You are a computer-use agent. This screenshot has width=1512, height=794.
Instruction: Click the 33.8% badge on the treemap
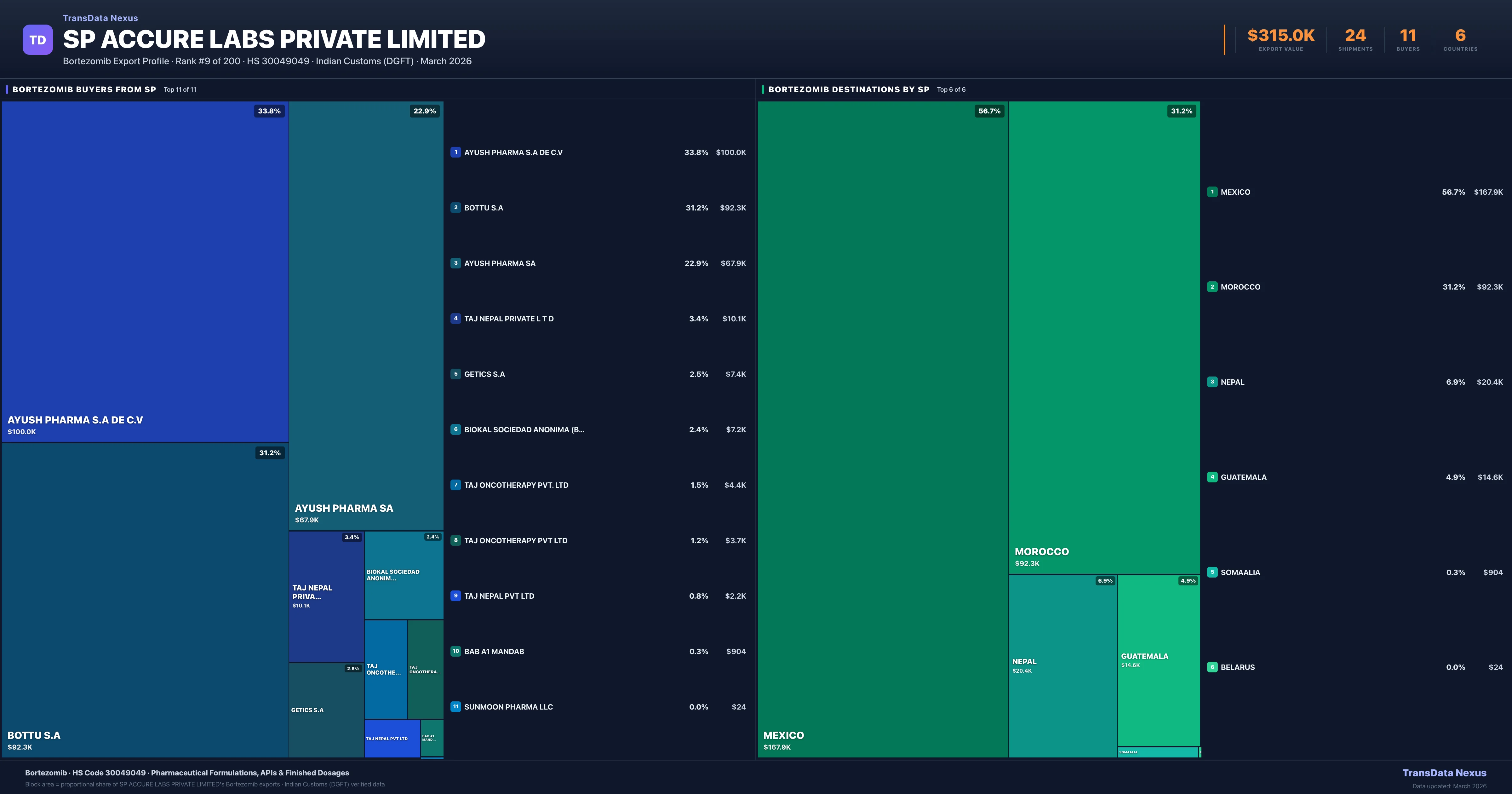point(269,111)
